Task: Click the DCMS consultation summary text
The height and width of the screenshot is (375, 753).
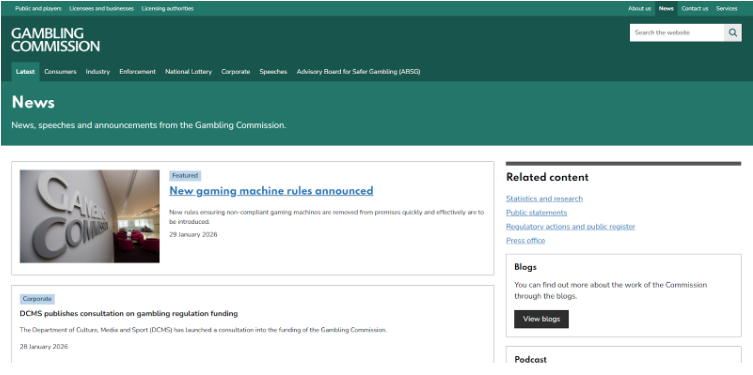Action: 203,330
